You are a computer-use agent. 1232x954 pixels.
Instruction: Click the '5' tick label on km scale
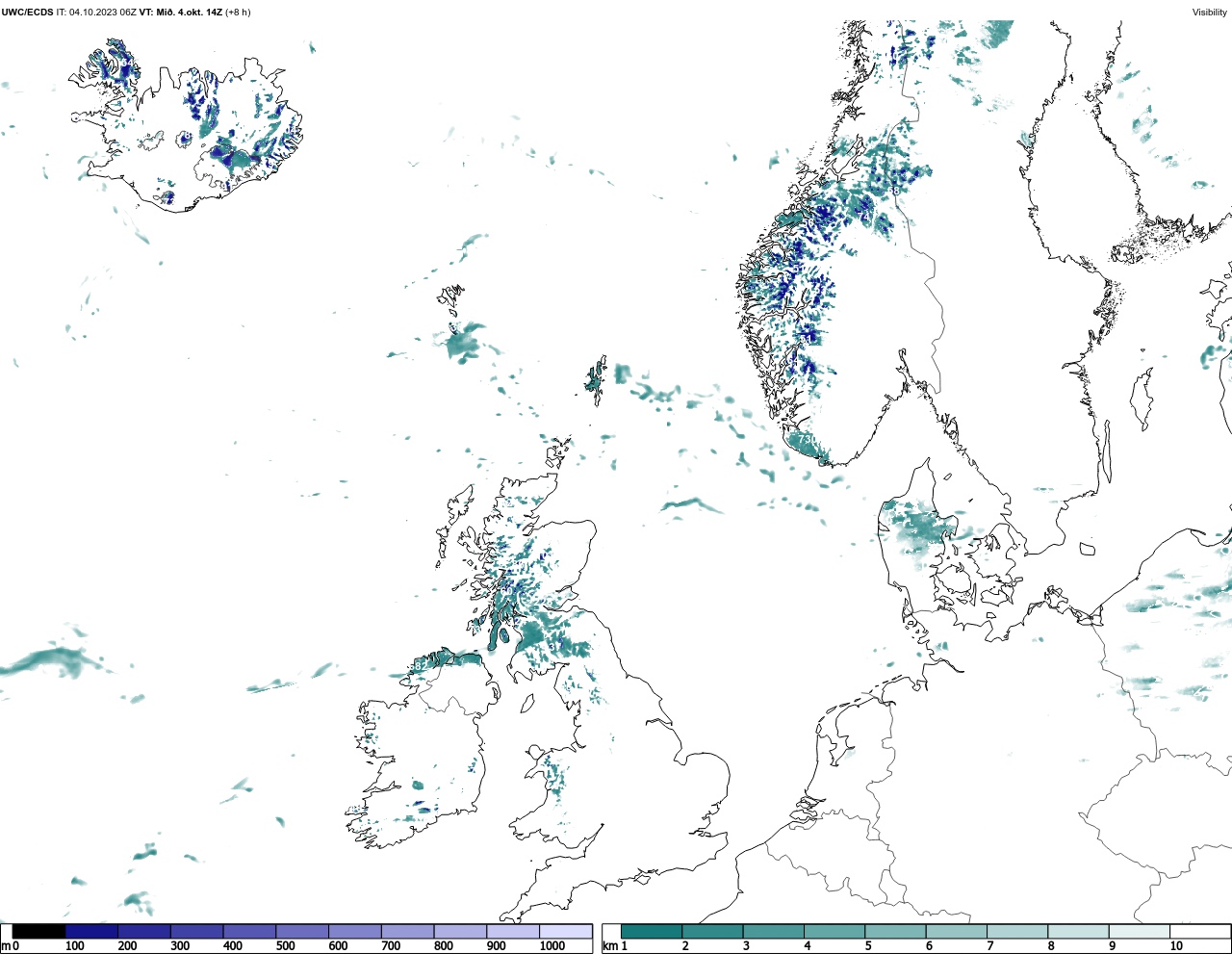(x=868, y=946)
